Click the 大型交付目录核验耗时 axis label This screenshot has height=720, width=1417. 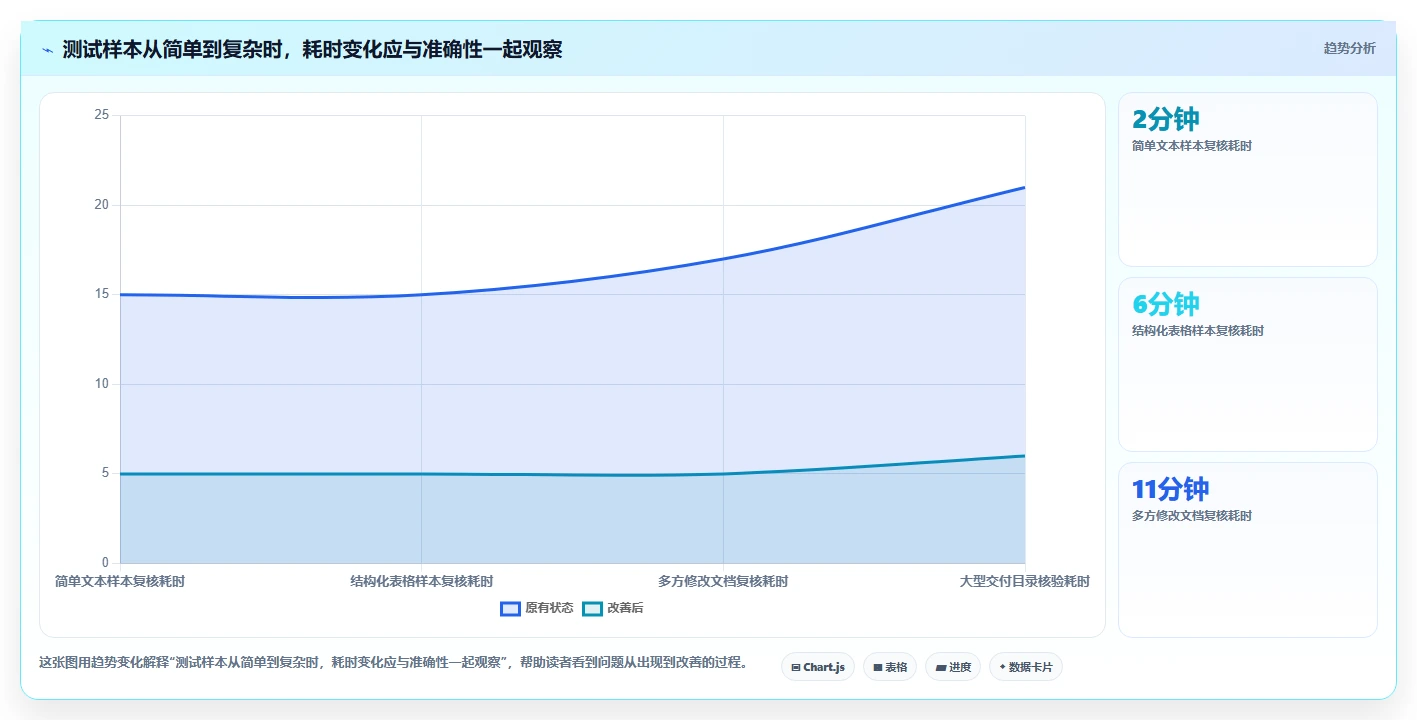coord(1025,581)
